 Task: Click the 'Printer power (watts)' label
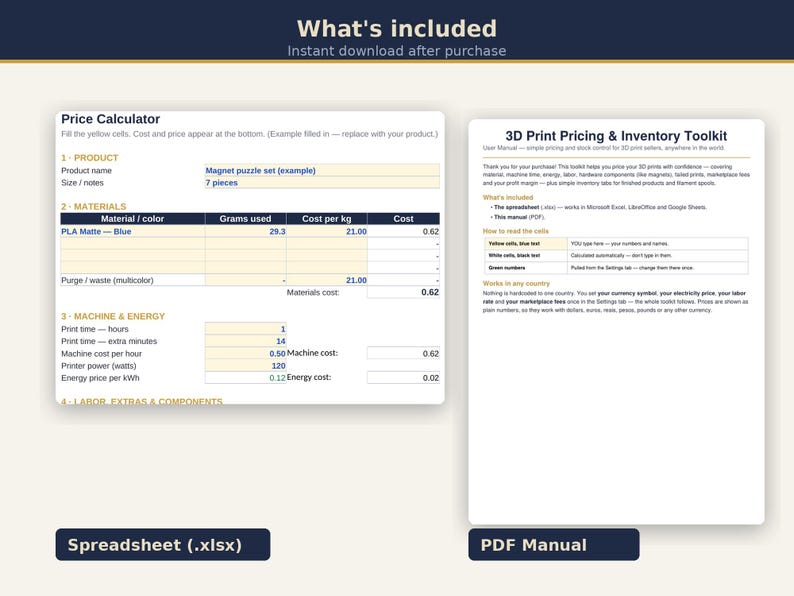(x=99, y=366)
